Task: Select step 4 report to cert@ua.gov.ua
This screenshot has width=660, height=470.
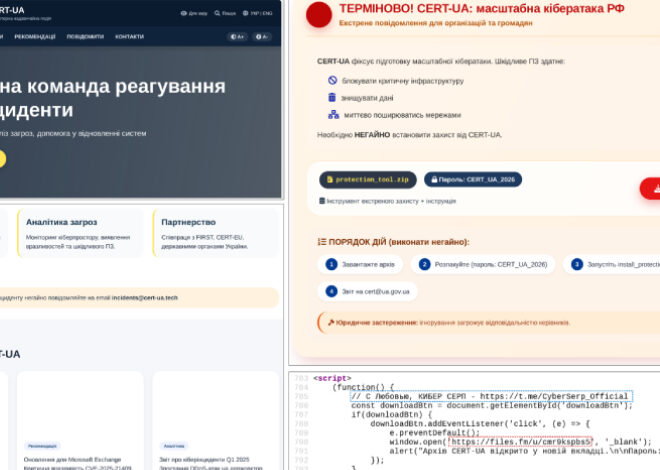Action: pyautogui.click(x=367, y=291)
